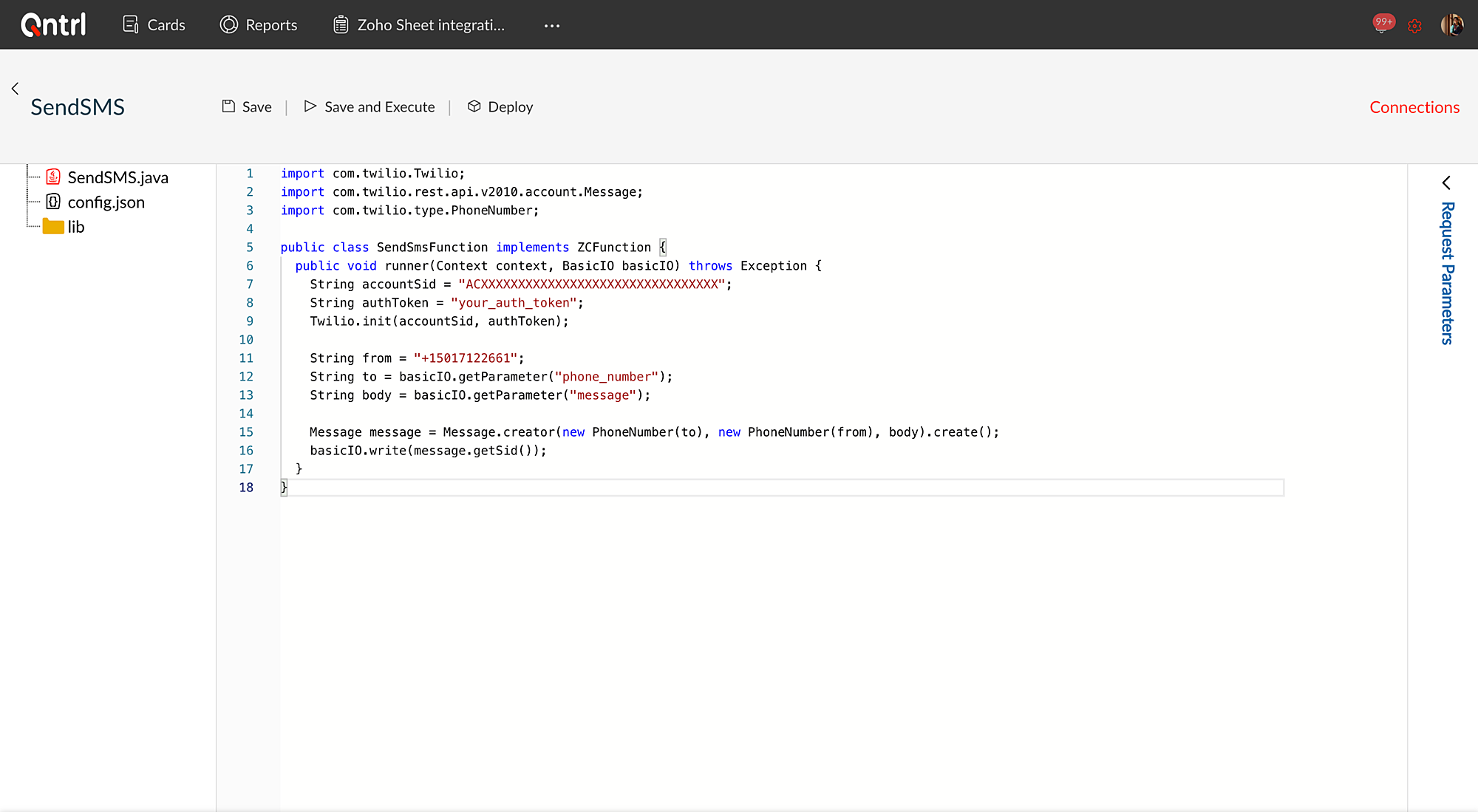Click the yellow lib folder icon

[x=53, y=226]
